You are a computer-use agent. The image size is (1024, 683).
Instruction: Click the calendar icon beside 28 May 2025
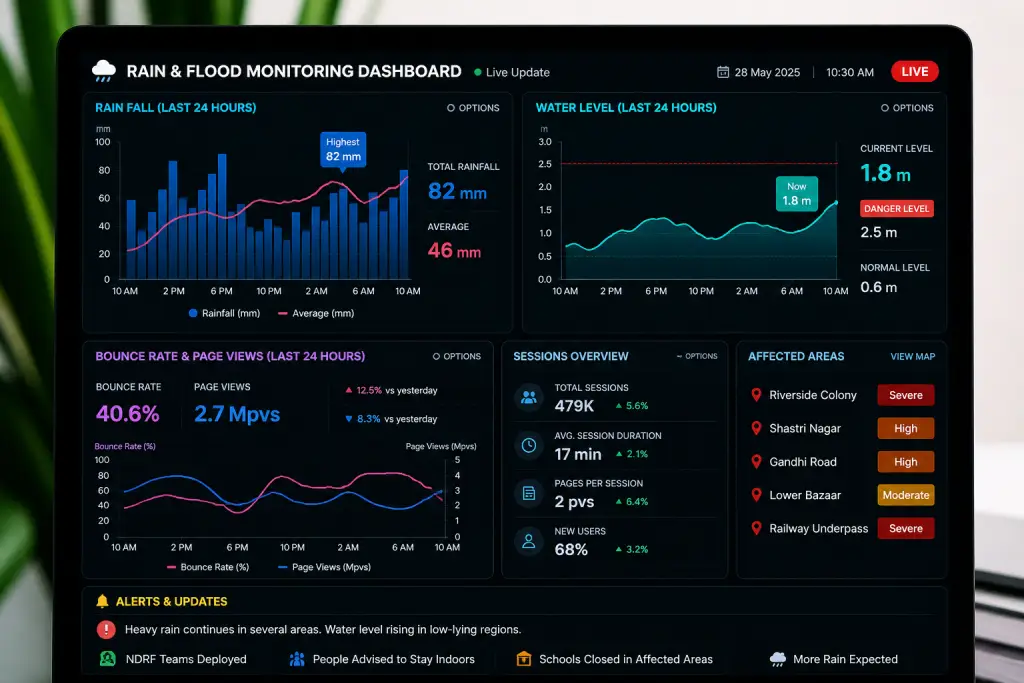point(723,72)
